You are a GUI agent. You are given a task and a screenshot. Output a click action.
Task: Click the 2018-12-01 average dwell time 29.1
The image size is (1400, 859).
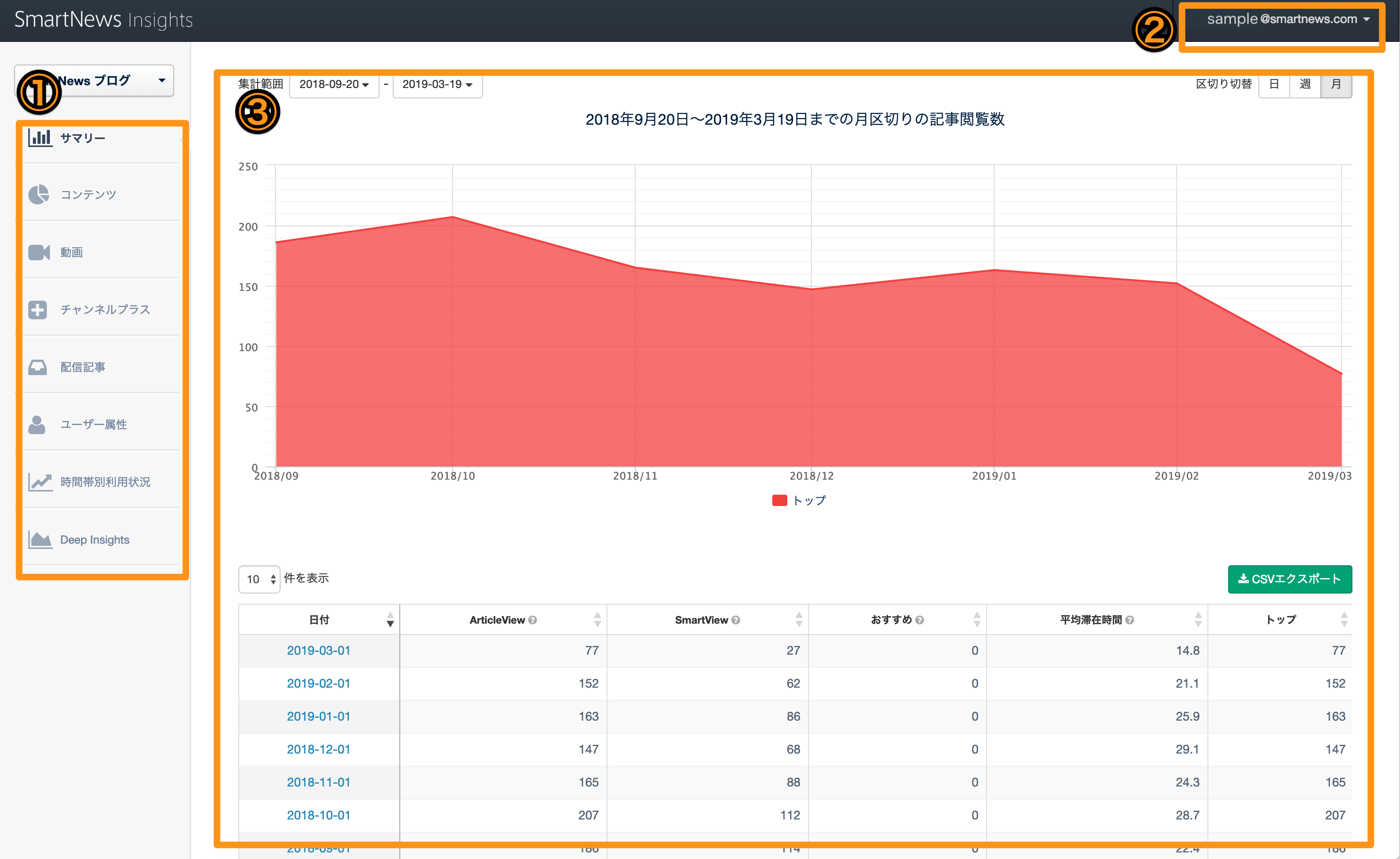pyautogui.click(x=1188, y=749)
